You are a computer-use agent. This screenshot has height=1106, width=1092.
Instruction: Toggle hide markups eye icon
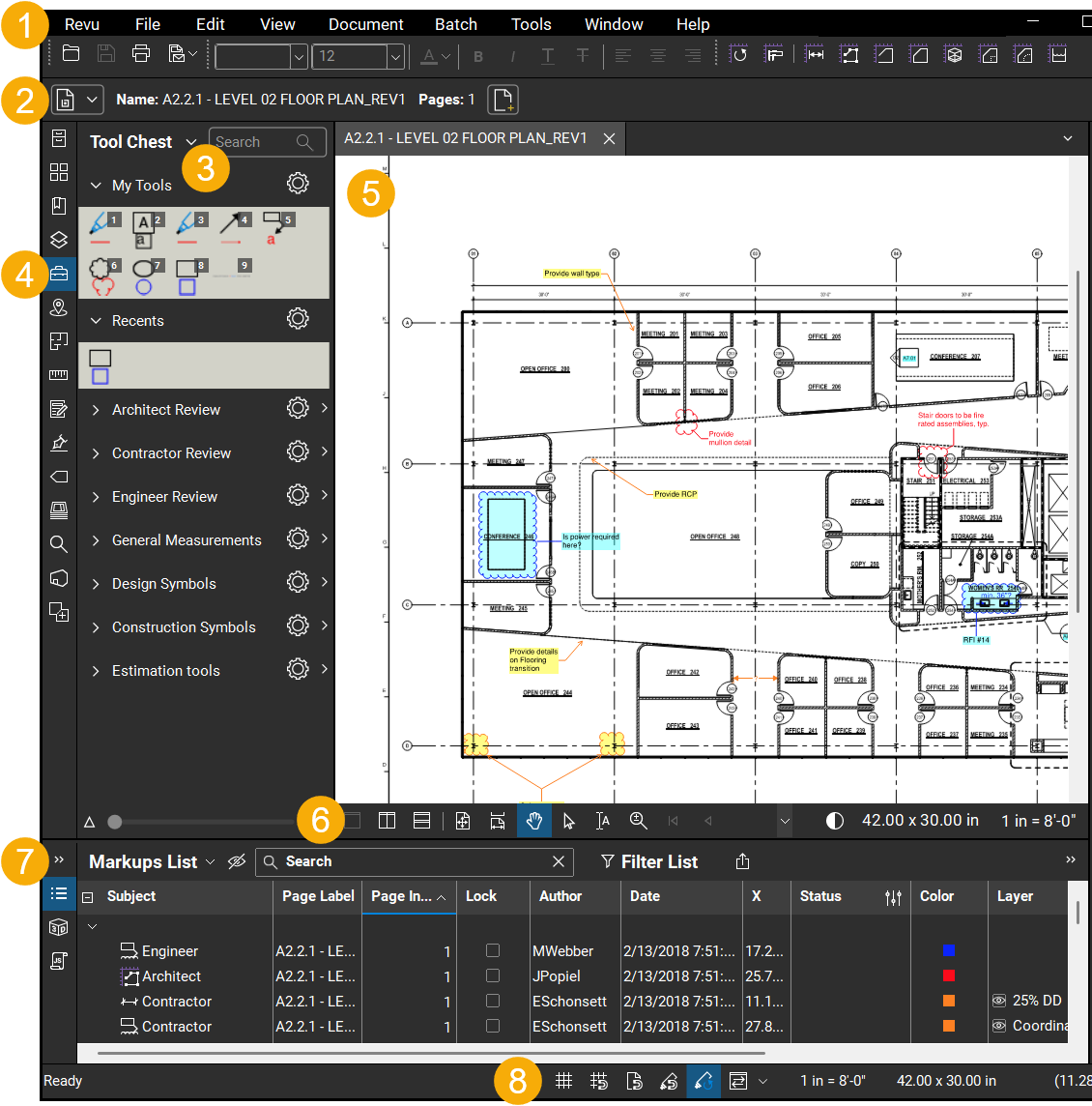(x=237, y=861)
